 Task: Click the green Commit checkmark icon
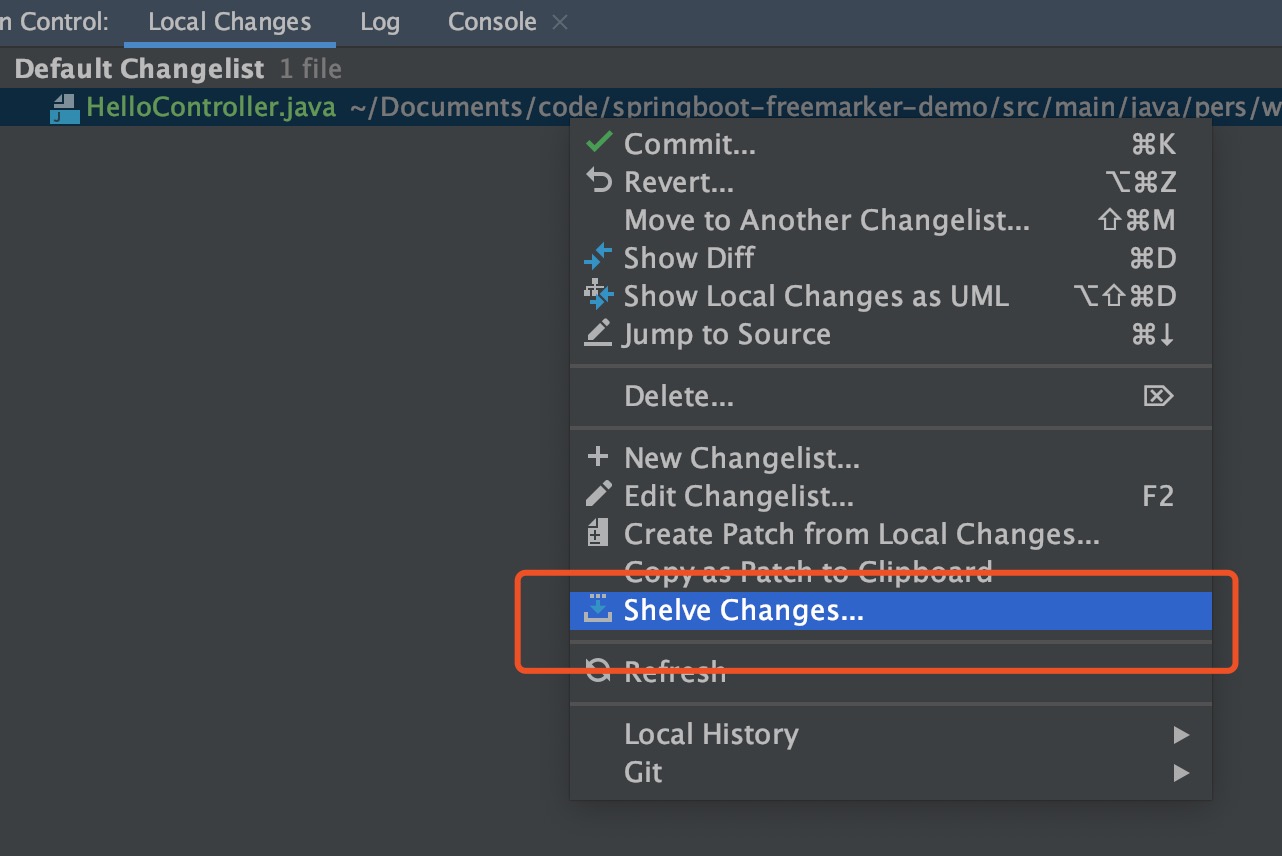pos(598,144)
